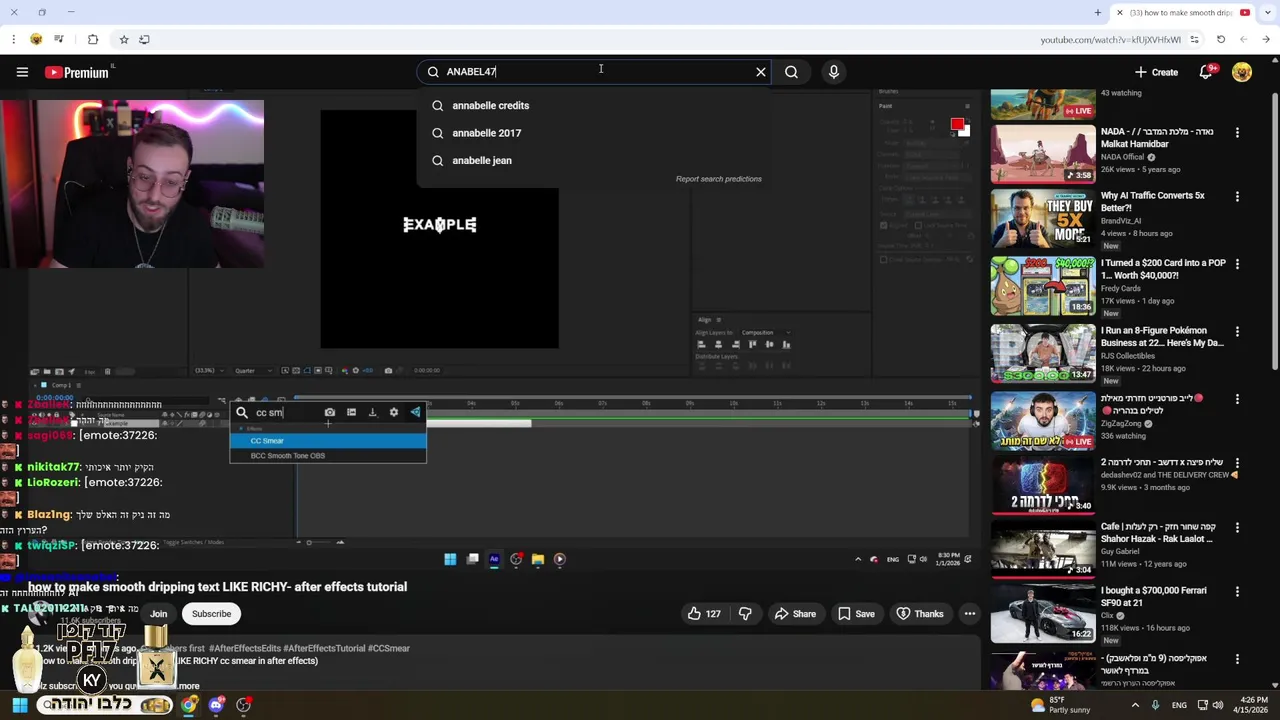This screenshot has width=1280, height=720.
Task: Open the YouTube guide hamburger menu
Action: coord(22,72)
